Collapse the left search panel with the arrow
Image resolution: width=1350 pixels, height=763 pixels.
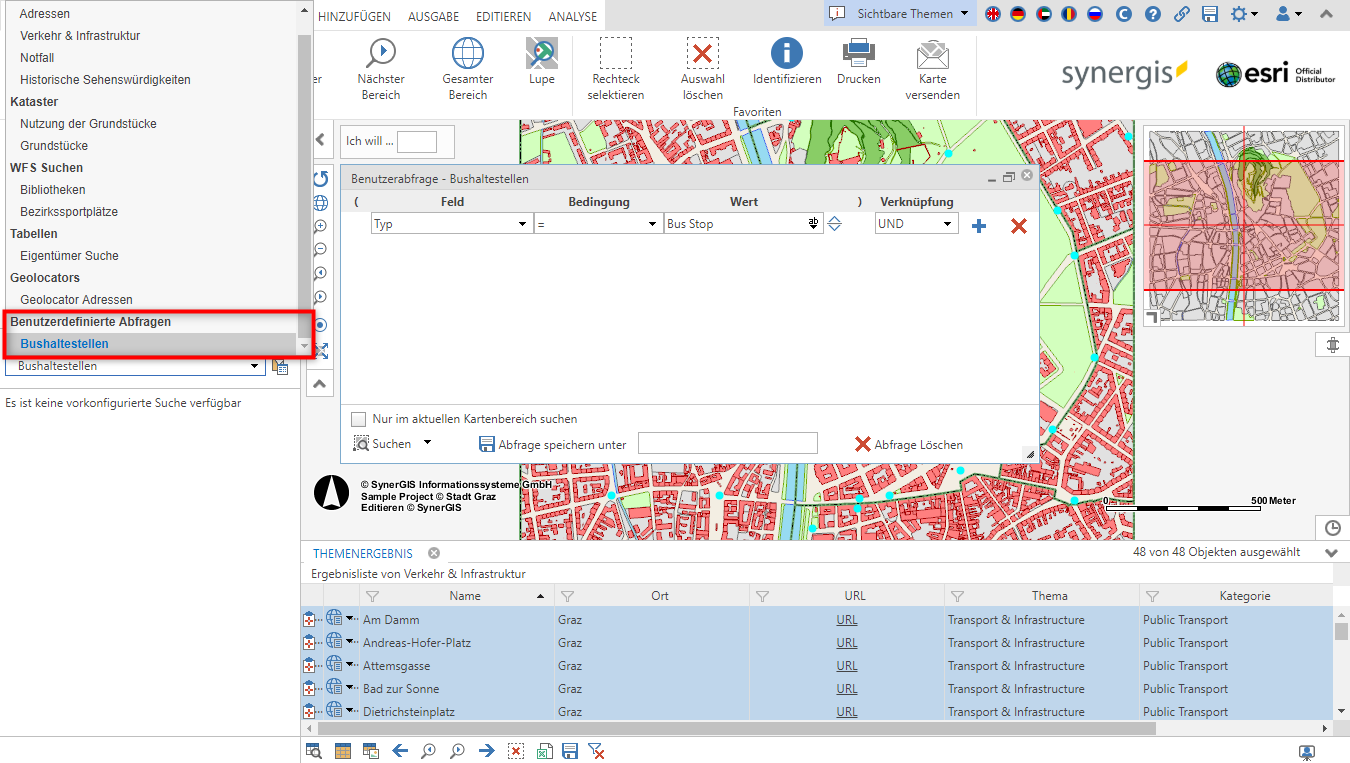pyautogui.click(x=321, y=140)
